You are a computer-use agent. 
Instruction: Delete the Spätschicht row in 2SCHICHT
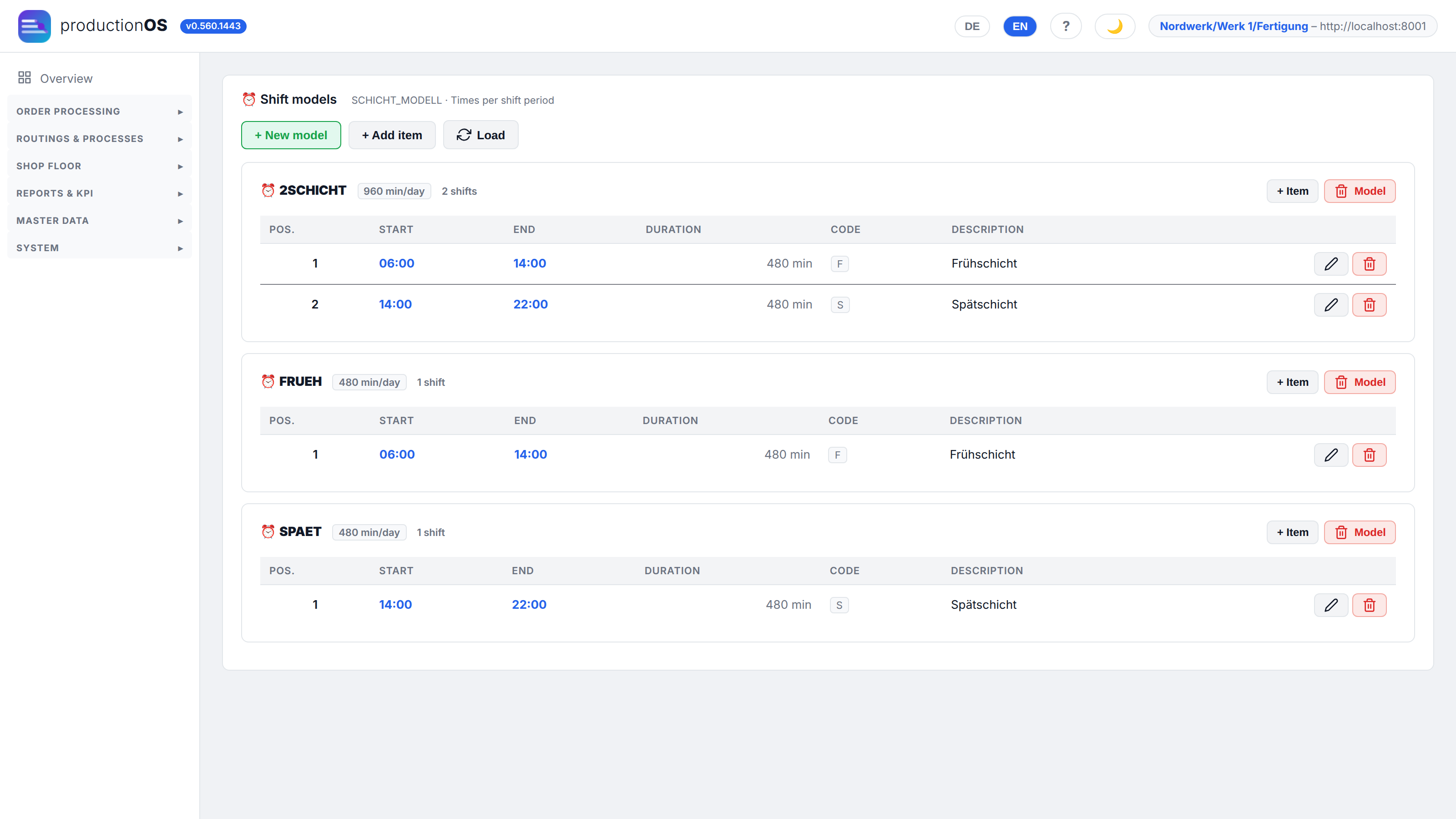(x=1369, y=305)
